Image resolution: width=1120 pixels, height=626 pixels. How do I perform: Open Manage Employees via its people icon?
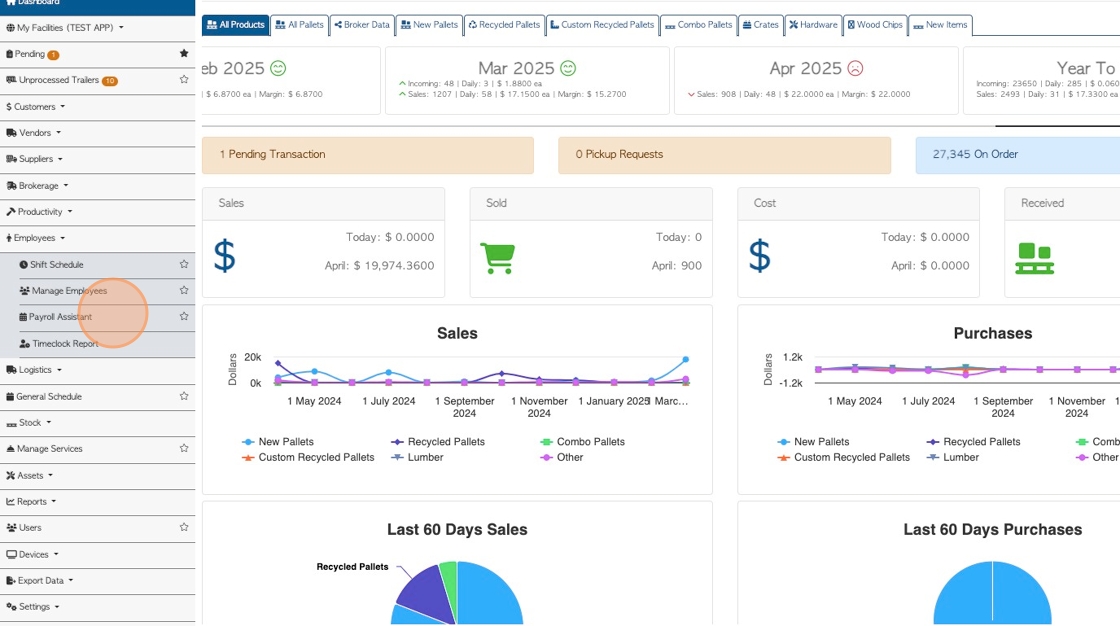pos(24,291)
